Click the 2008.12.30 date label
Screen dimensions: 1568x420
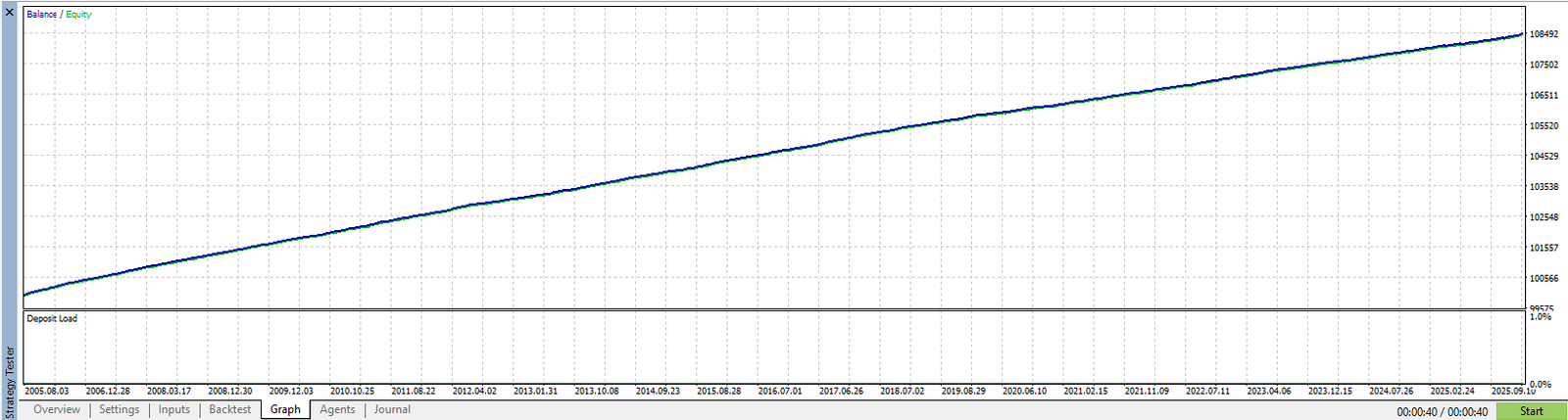(x=229, y=392)
